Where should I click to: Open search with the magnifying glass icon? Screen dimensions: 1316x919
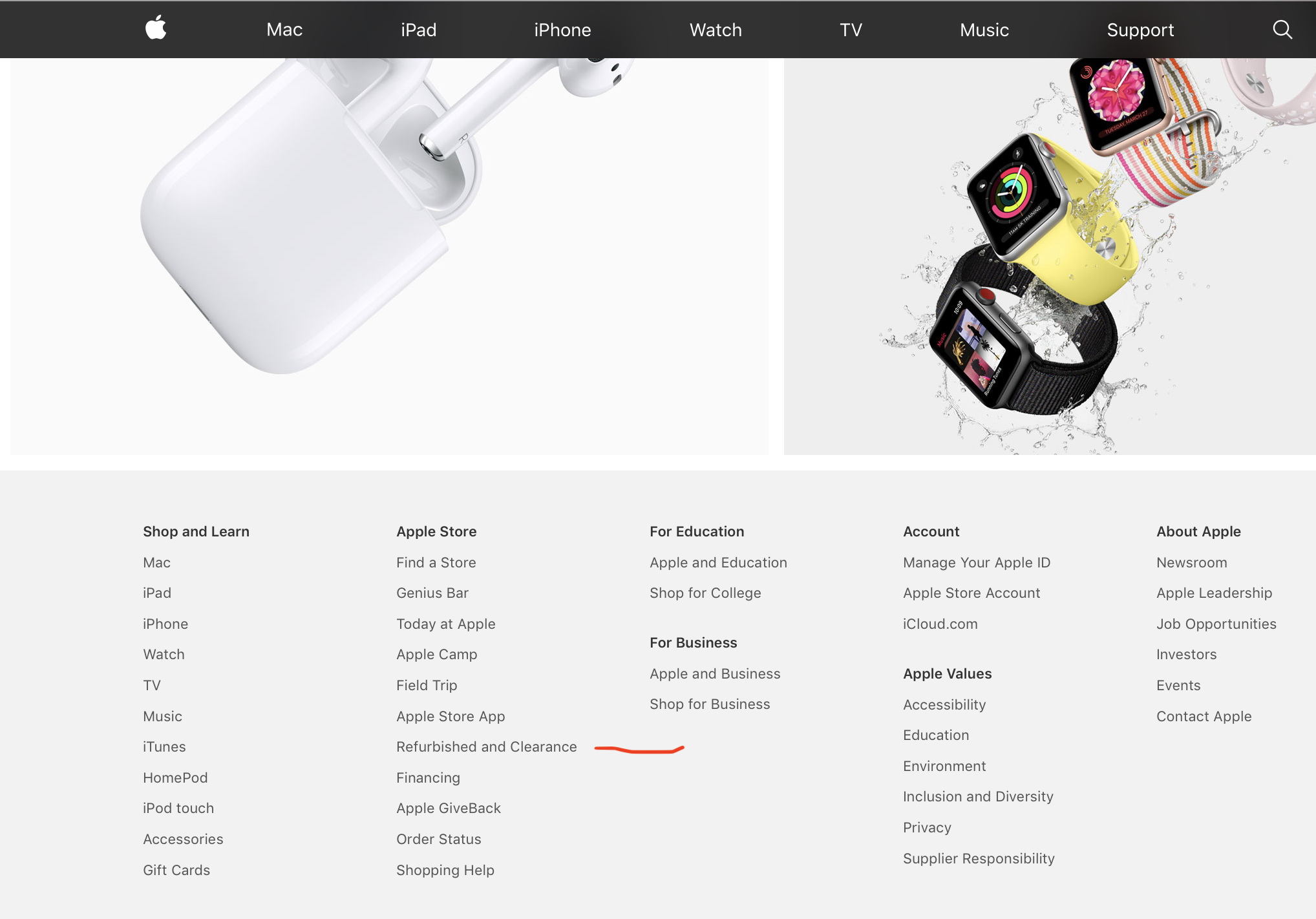[x=1282, y=29]
